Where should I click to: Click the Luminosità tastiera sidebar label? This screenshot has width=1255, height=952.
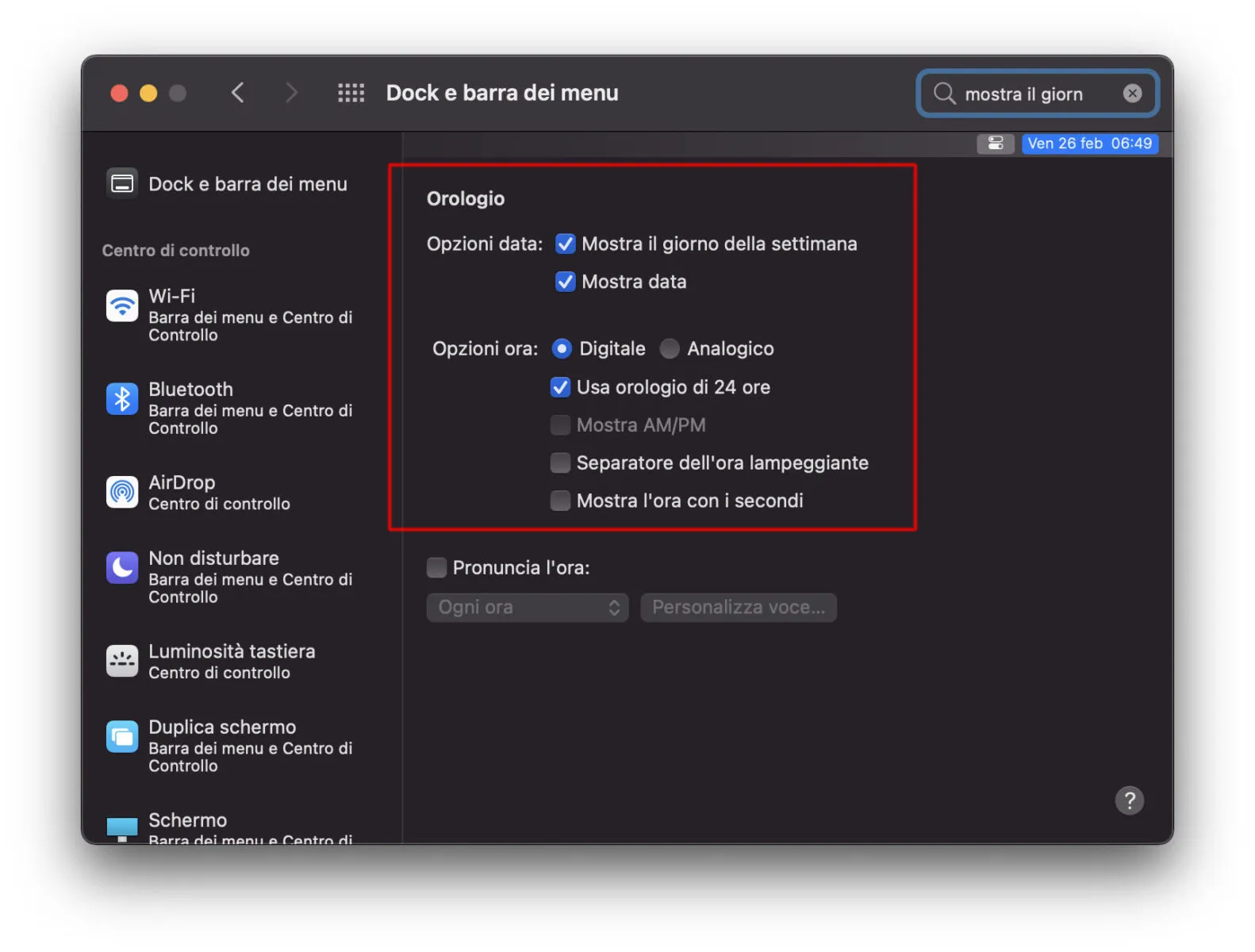(x=232, y=651)
